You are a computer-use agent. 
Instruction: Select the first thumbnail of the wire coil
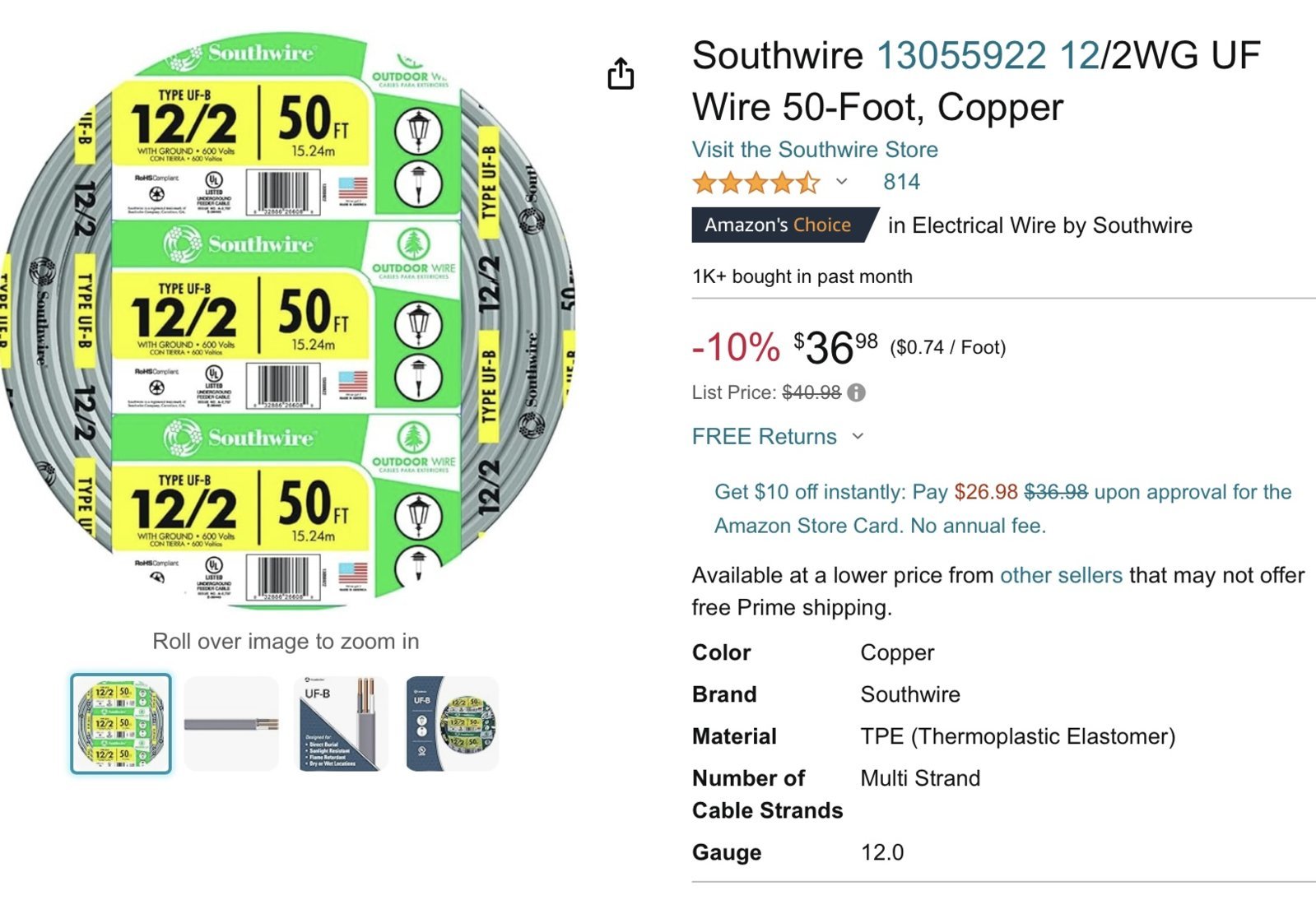coord(121,724)
